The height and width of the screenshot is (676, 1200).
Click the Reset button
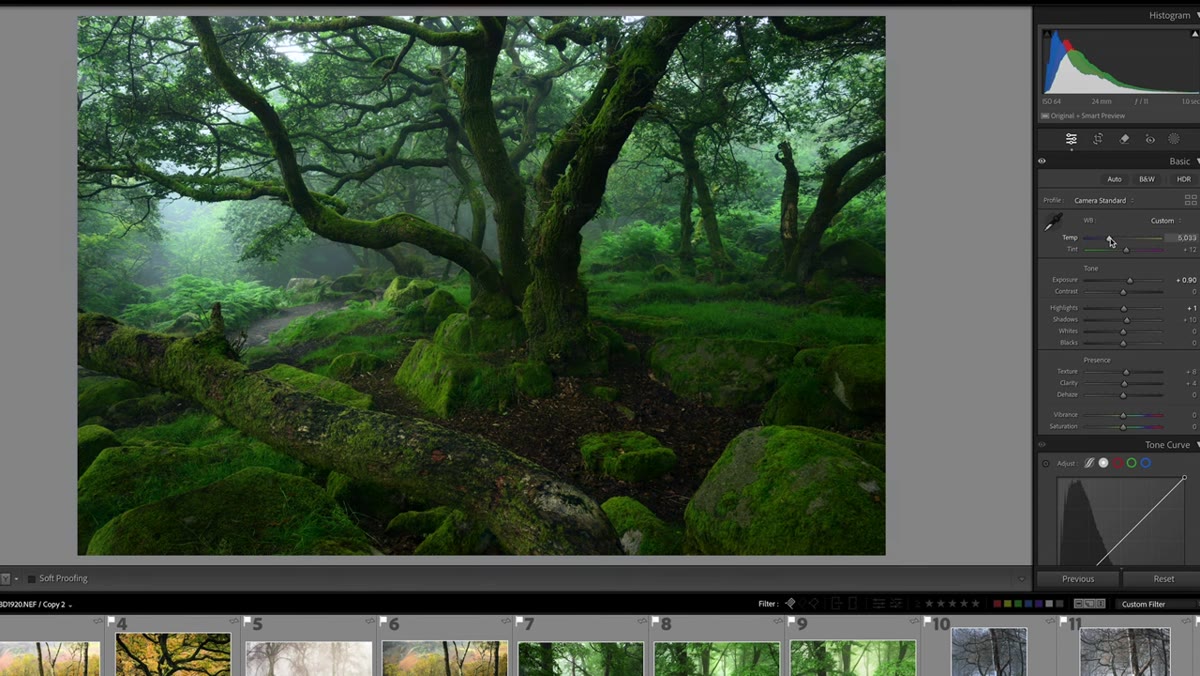click(x=1163, y=579)
